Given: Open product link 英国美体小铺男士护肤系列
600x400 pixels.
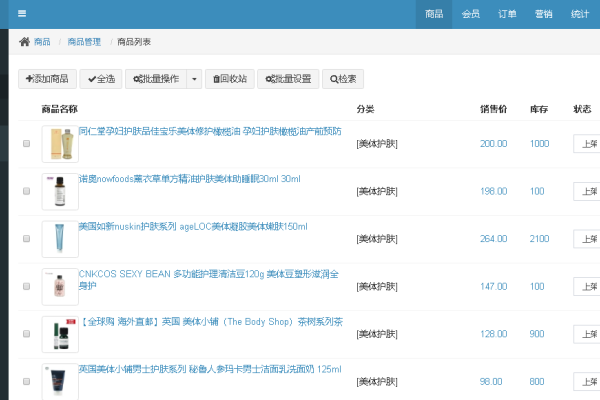Looking at the screenshot, I should coord(210,369).
